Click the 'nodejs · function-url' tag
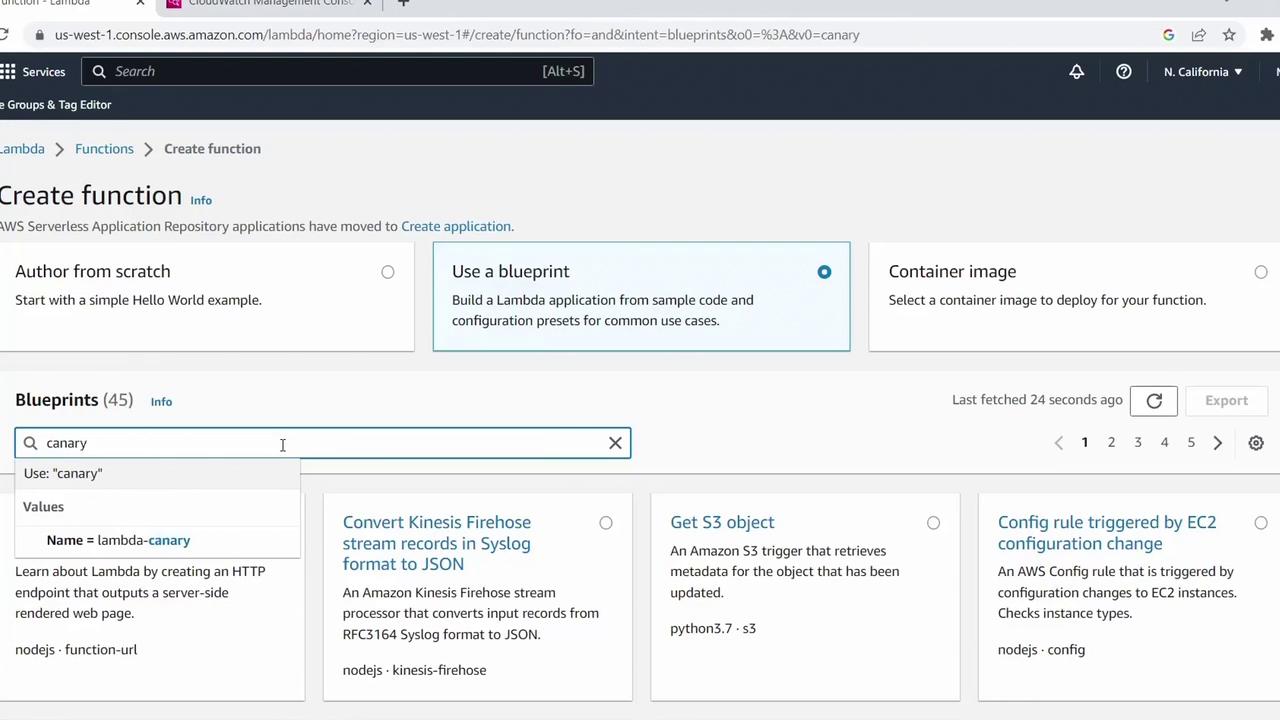The height and width of the screenshot is (720, 1280). [x=76, y=649]
